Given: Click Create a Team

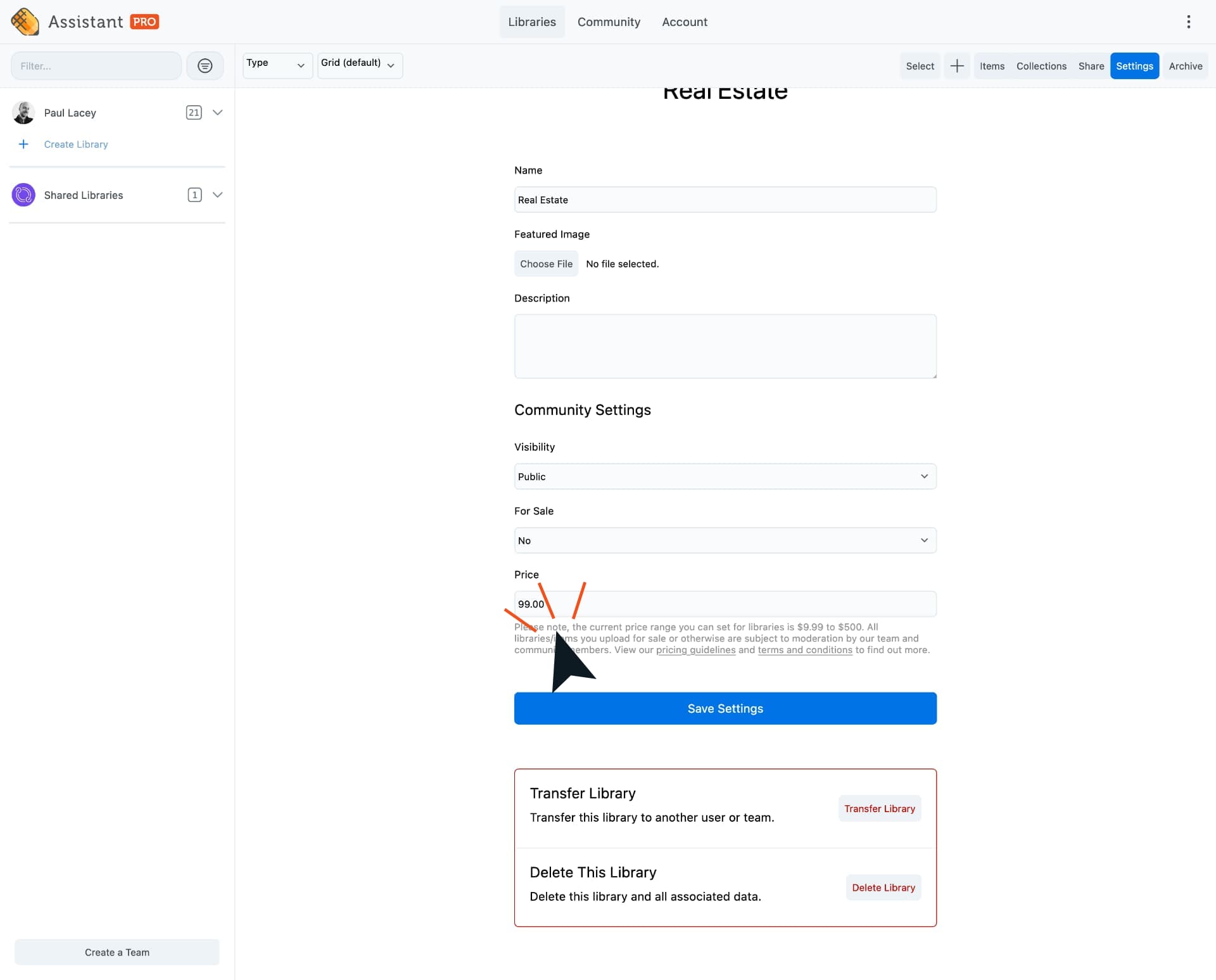Looking at the screenshot, I should 117,952.
